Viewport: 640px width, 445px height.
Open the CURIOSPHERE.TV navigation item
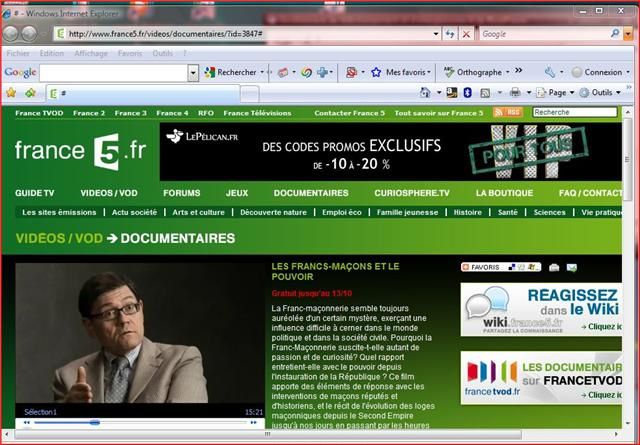coord(412,193)
